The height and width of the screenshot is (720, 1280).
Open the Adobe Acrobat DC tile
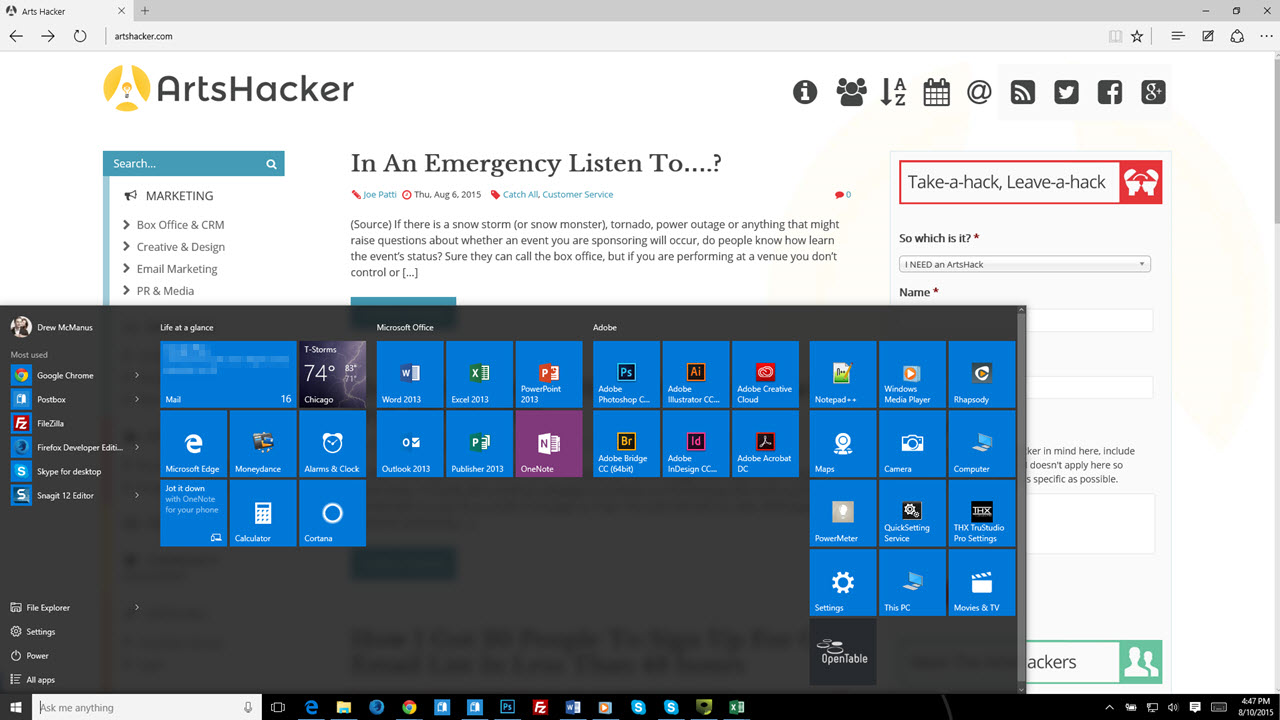(765, 443)
